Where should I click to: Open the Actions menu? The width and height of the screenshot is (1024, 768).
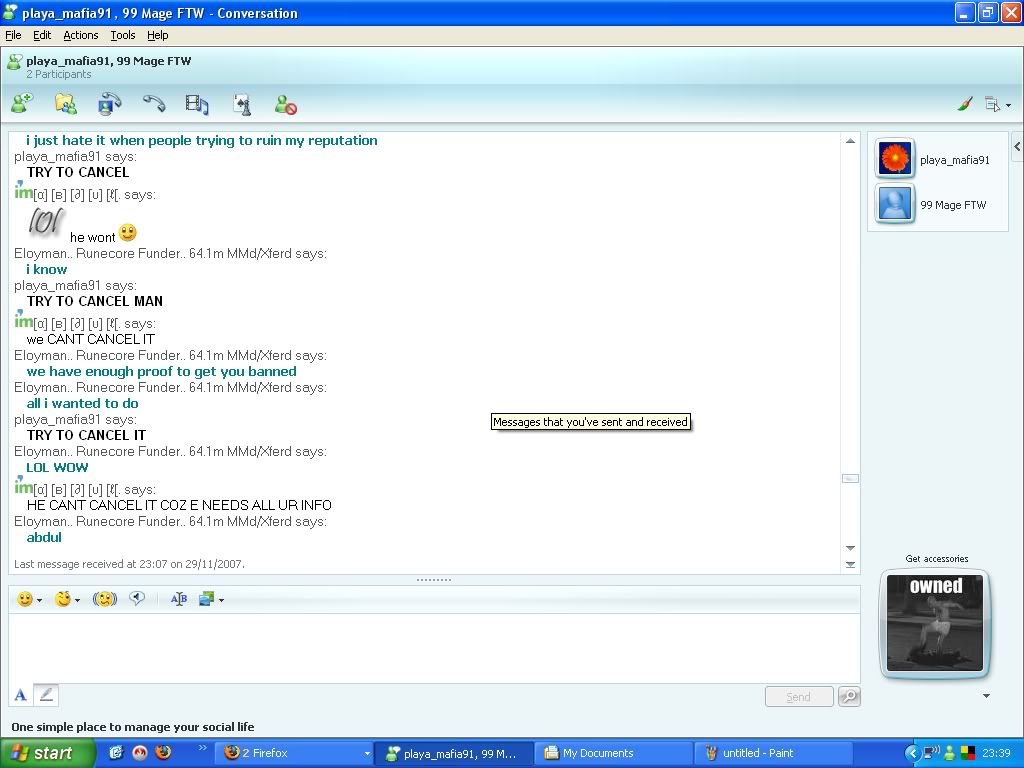pos(81,35)
